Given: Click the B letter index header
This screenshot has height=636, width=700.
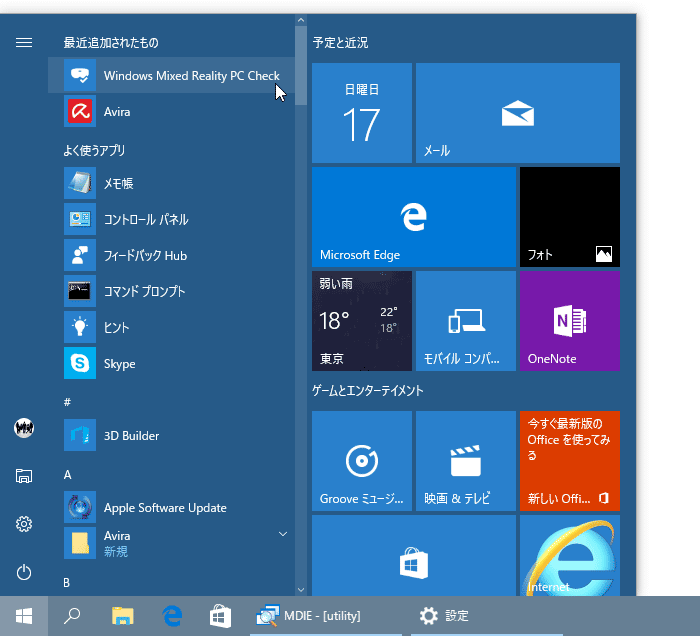Looking at the screenshot, I should tap(67, 582).
